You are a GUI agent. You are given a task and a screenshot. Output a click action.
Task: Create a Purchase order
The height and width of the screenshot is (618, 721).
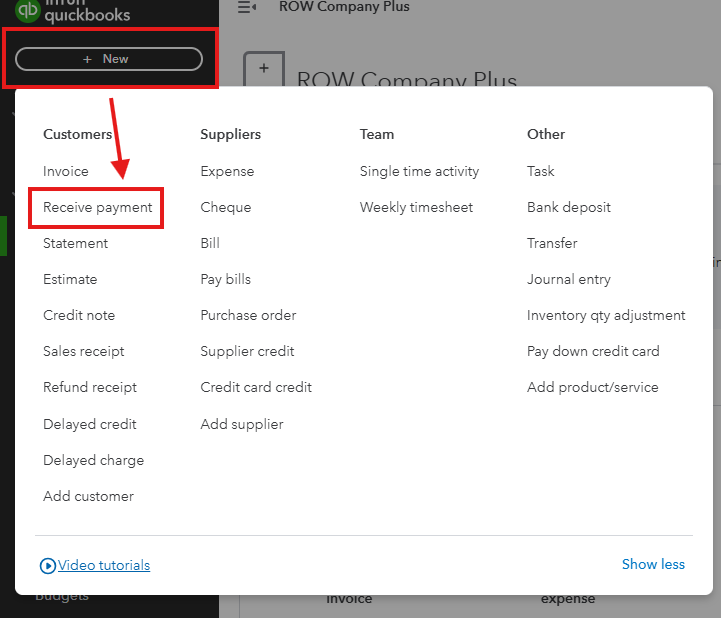(x=248, y=315)
